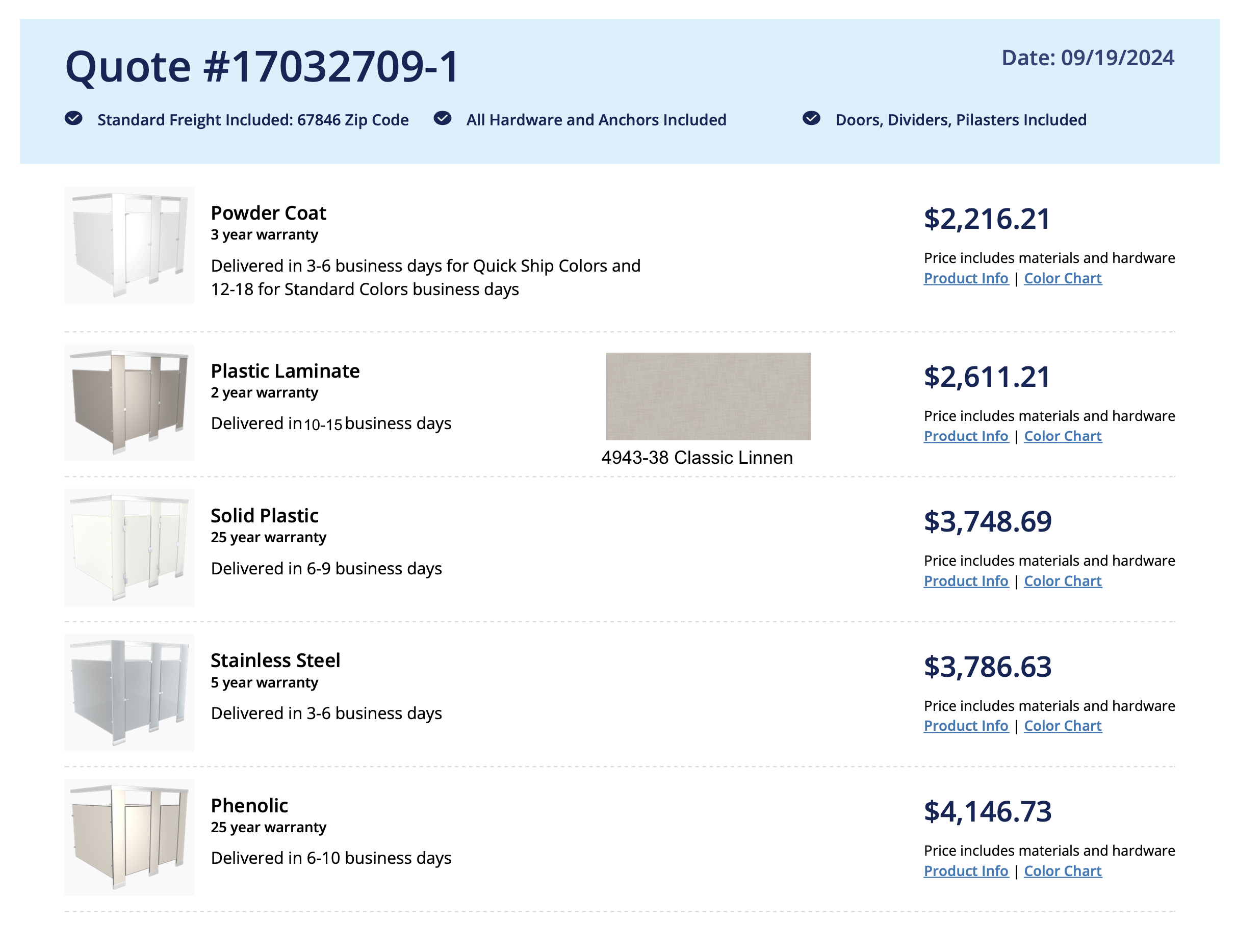Open Product Info for Phenolic

coord(966,871)
